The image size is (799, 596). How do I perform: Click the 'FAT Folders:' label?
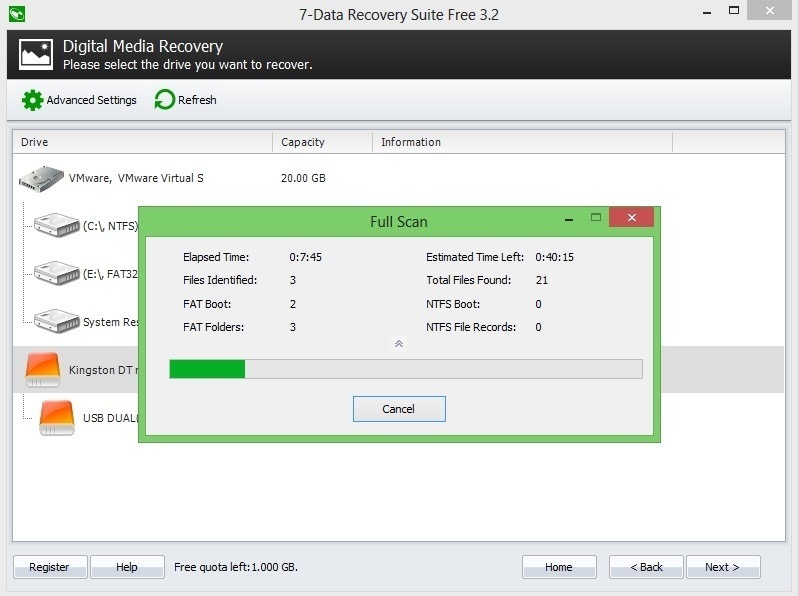[x=214, y=327]
